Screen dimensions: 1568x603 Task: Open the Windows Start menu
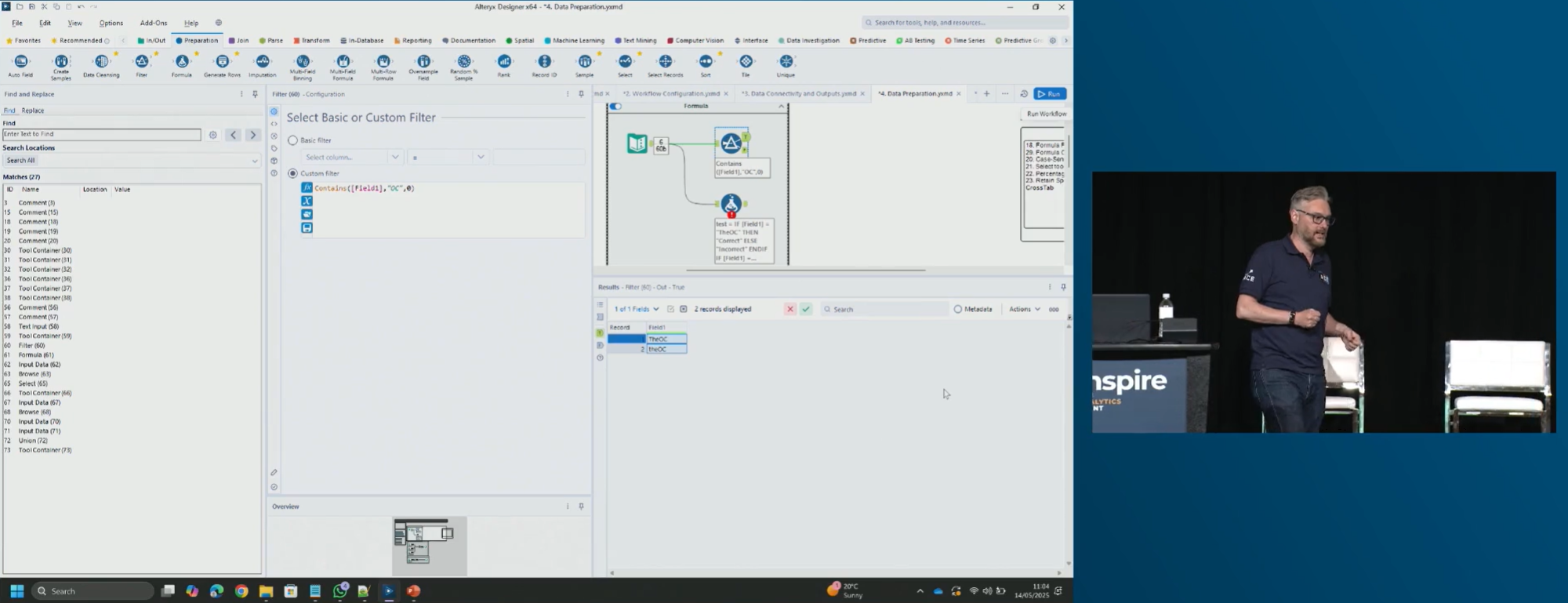click(16, 591)
